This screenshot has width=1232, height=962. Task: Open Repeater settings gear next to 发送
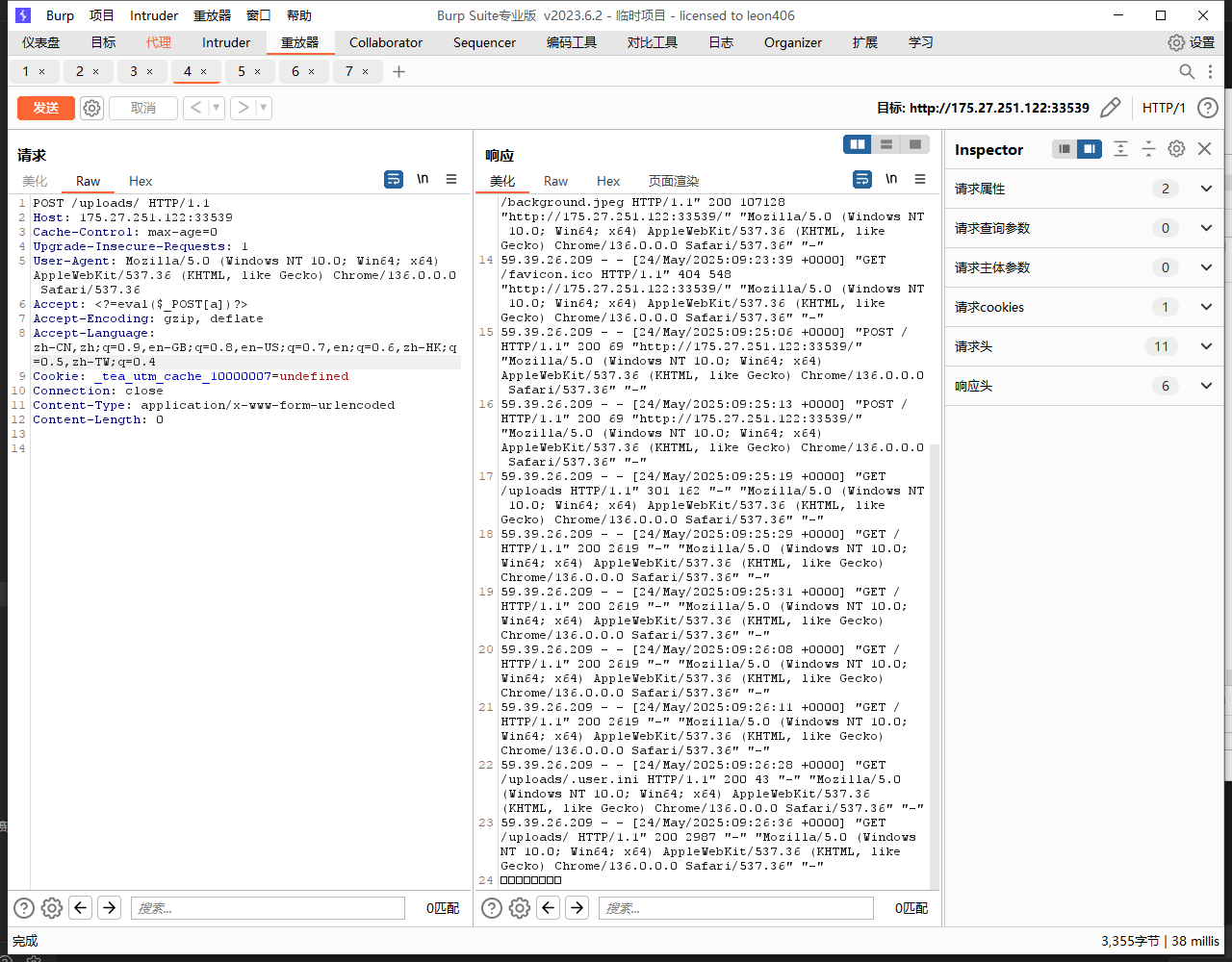91,108
